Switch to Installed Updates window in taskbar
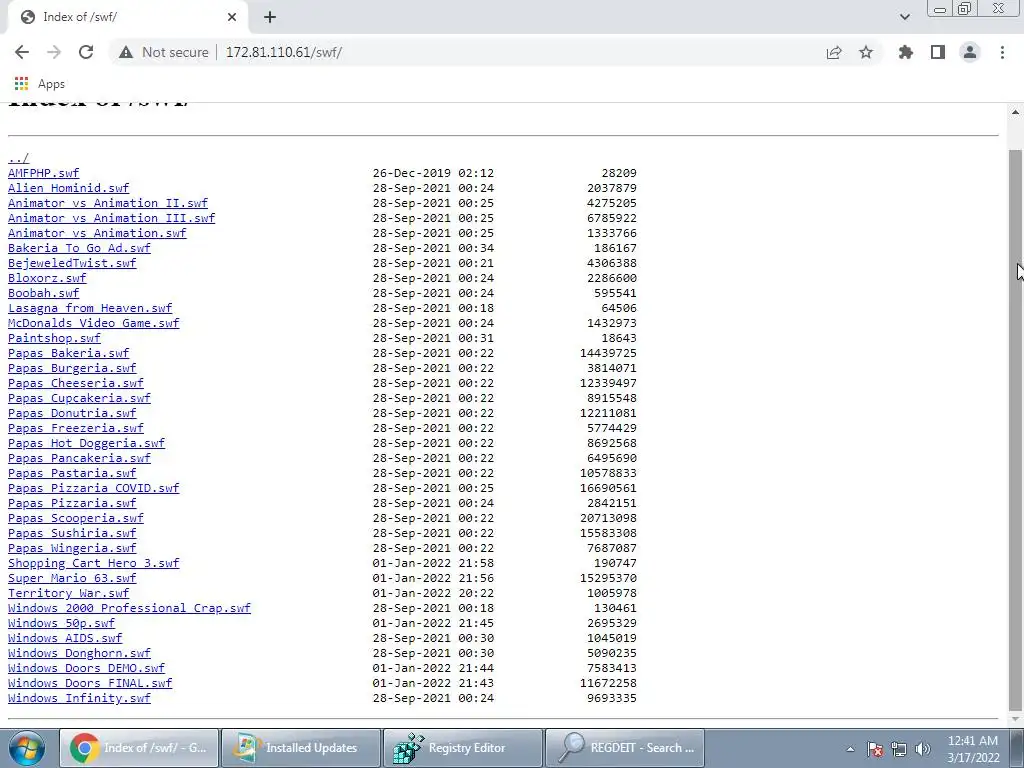1024x768 pixels. pos(301,748)
